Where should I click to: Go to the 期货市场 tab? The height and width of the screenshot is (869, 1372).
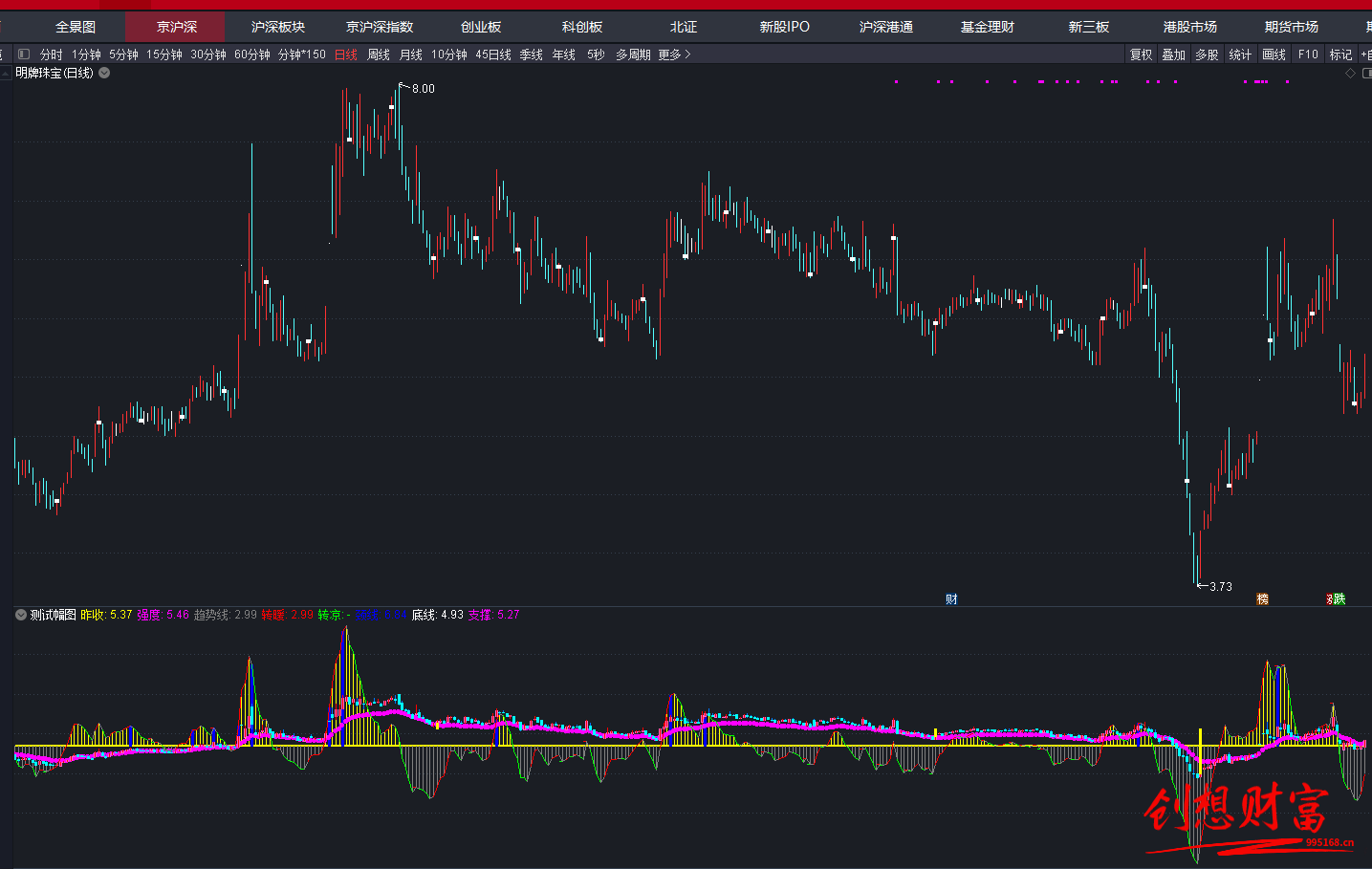tap(1292, 27)
